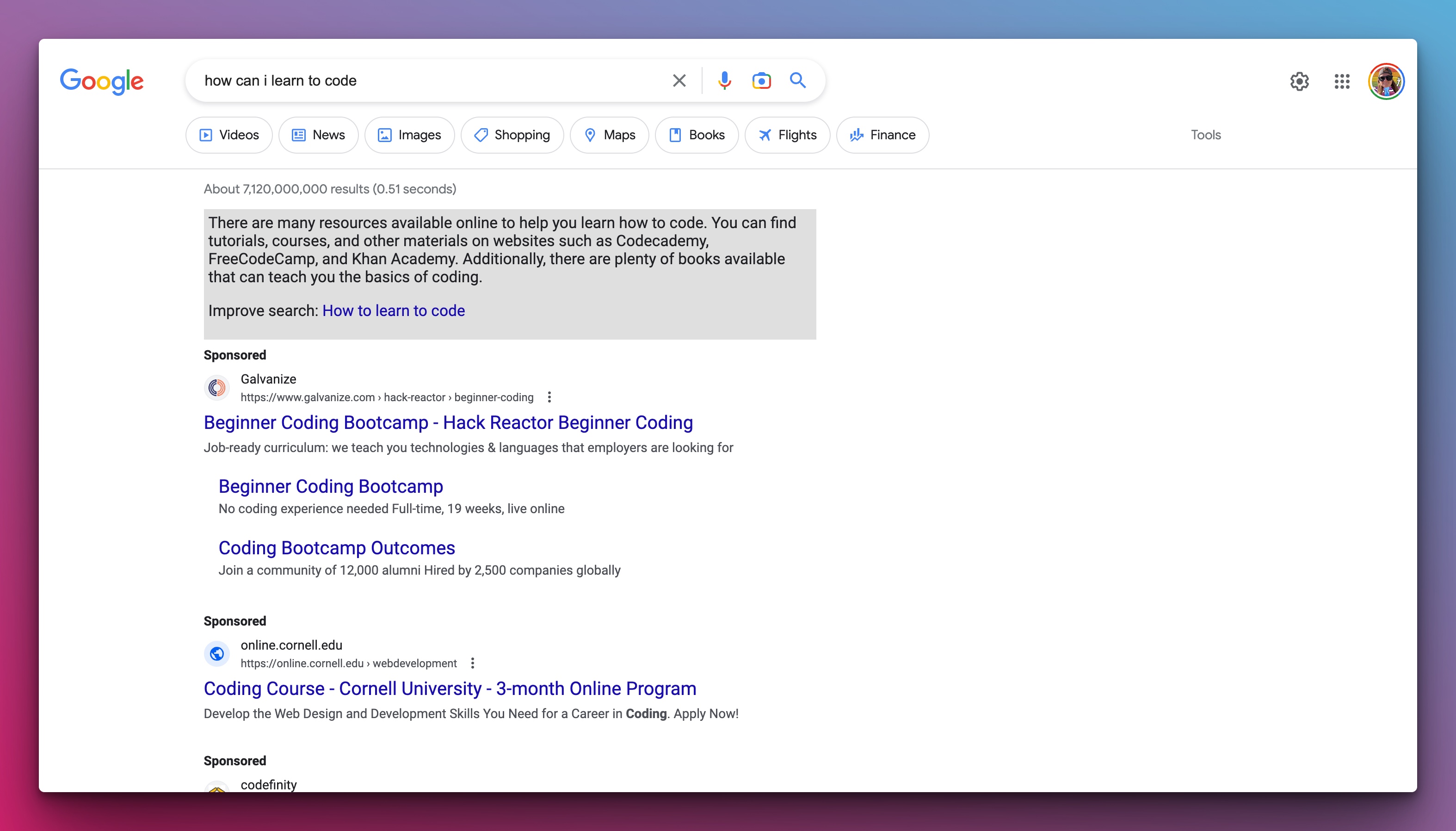This screenshot has width=1456, height=831.
Task: Open the Cornell ad three-dot options
Action: 472,663
